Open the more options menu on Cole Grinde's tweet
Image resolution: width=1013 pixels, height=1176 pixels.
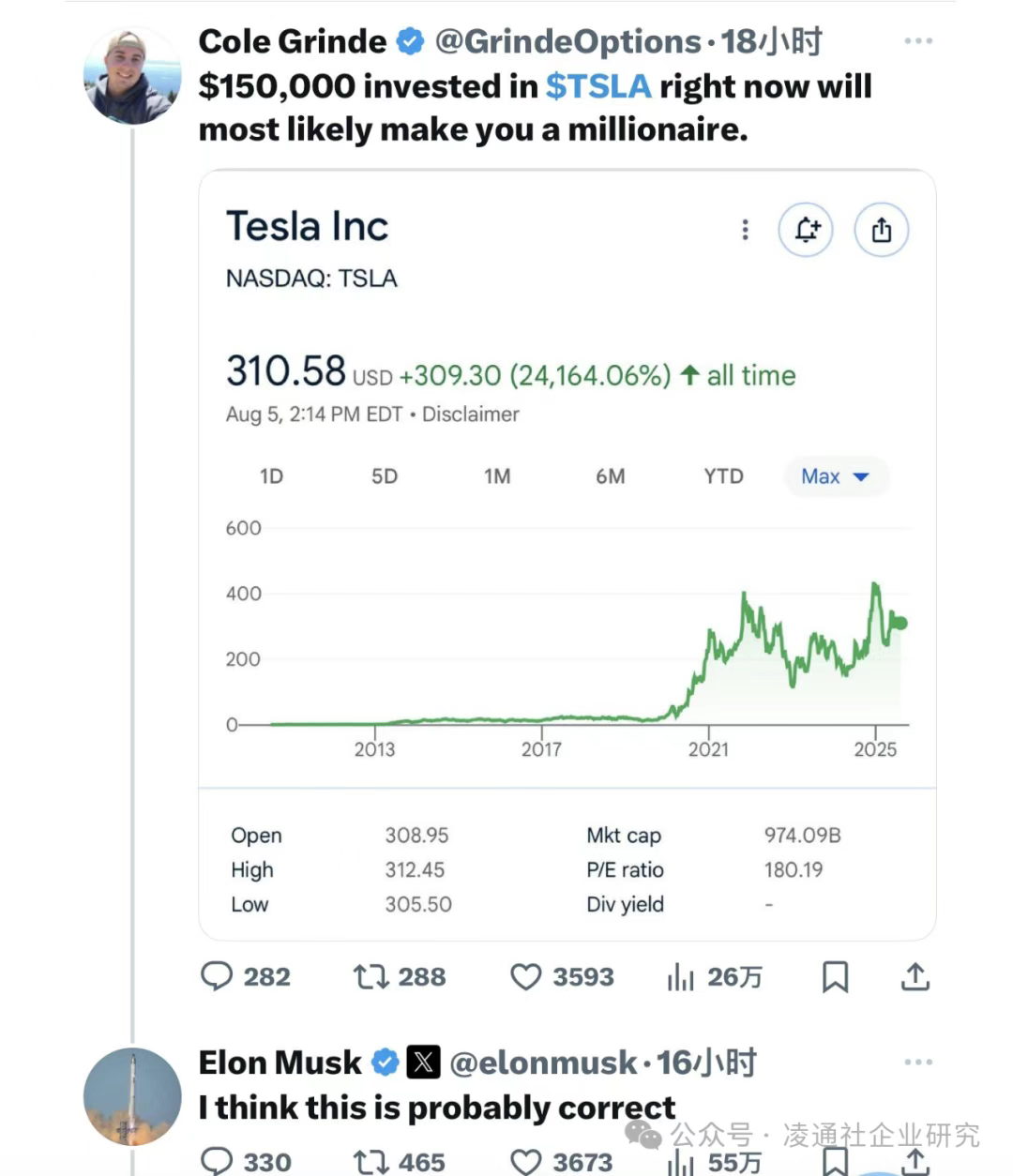(917, 41)
